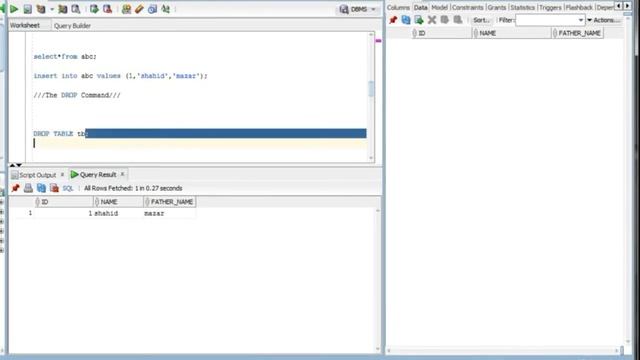Click the 'select*from abc;' line in editor
Image resolution: width=640 pixels, height=360 pixels.
(x=65, y=57)
